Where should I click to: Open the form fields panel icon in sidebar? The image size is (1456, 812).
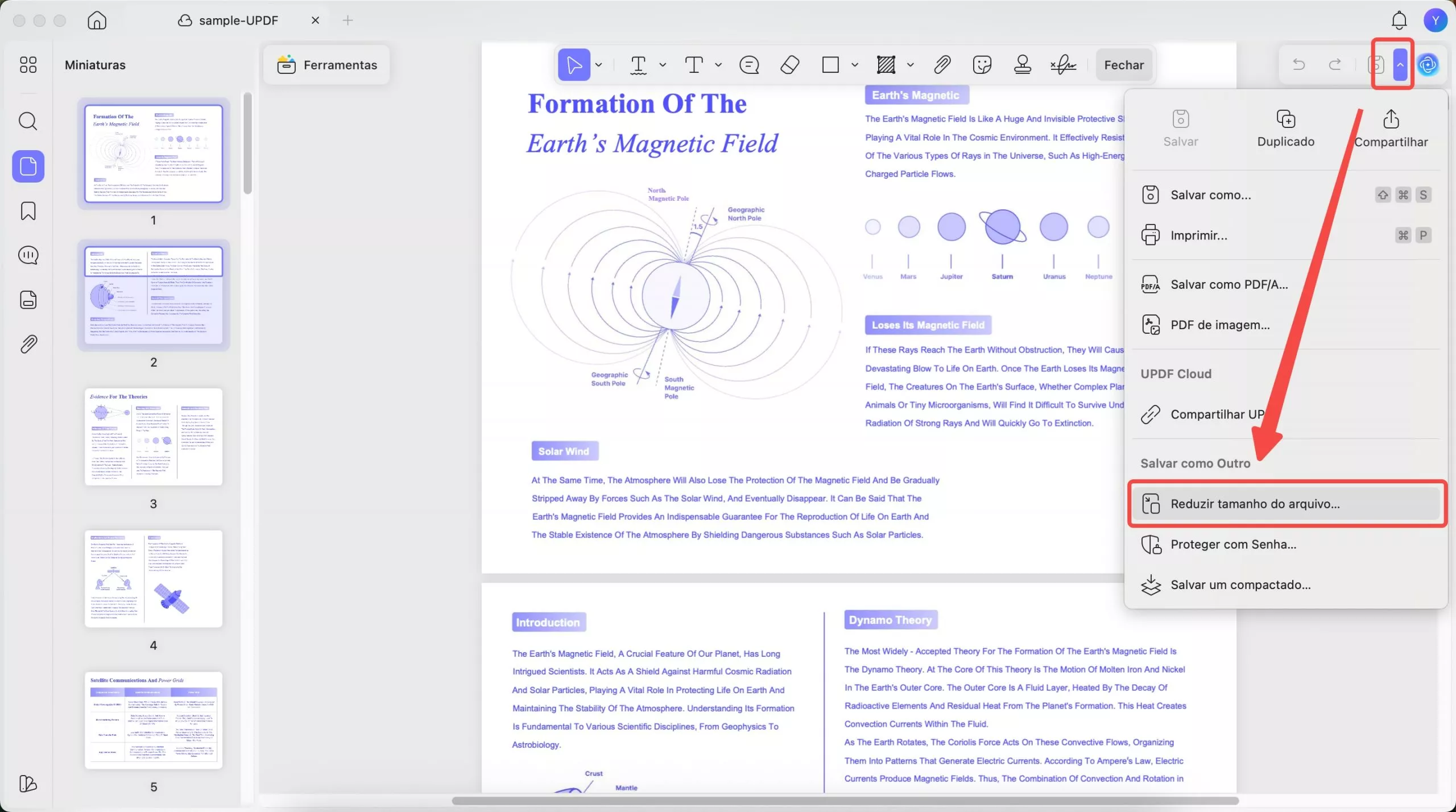[x=28, y=300]
